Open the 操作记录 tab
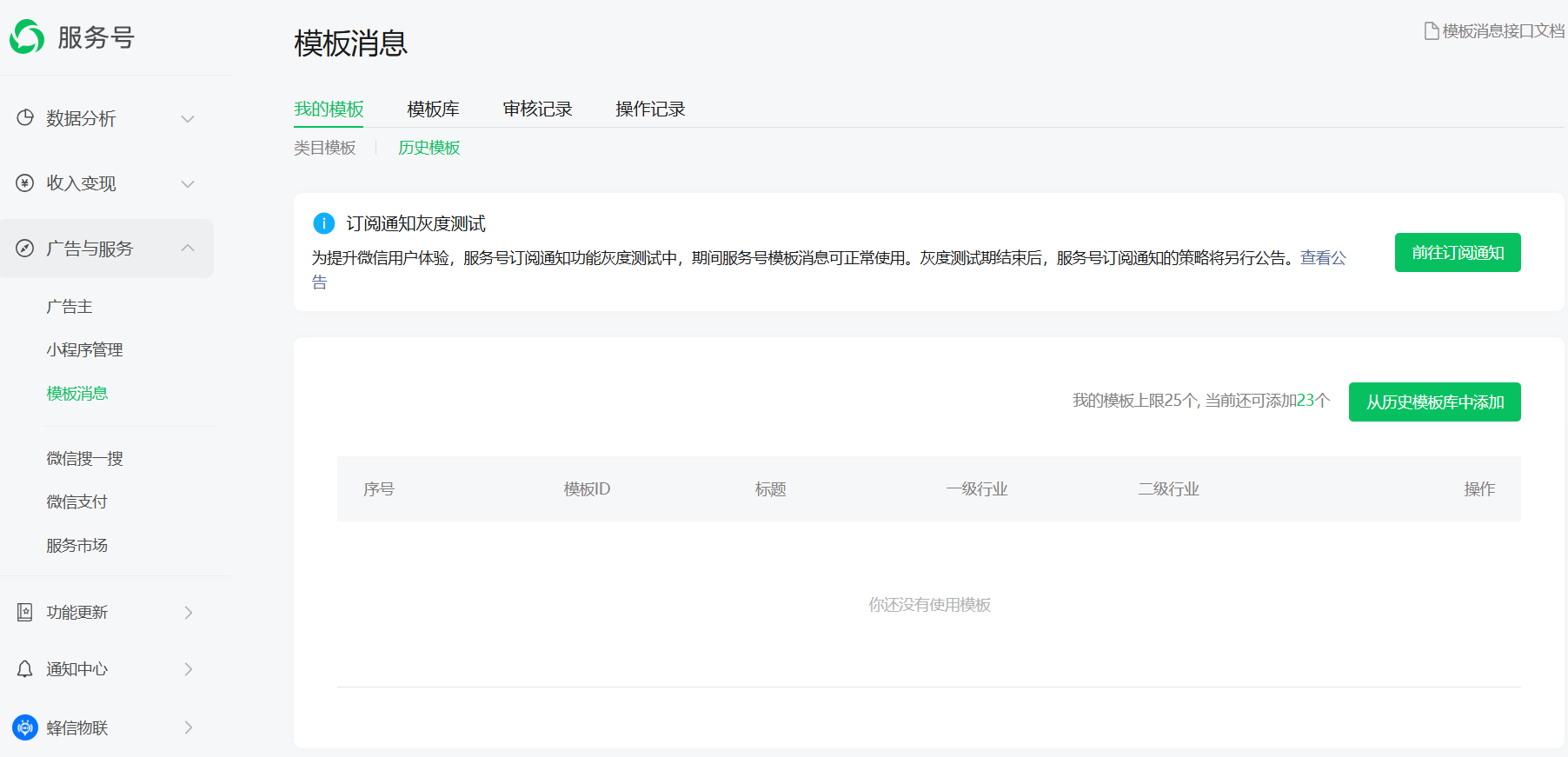 click(x=650, y=109)
